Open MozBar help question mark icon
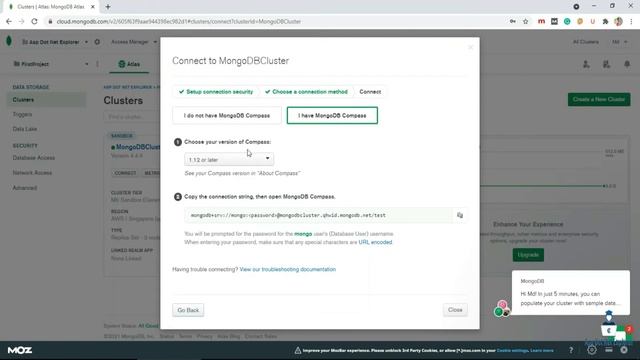Image resolution: width=640 pixels, height=360 pixels. tap(571, 350)
